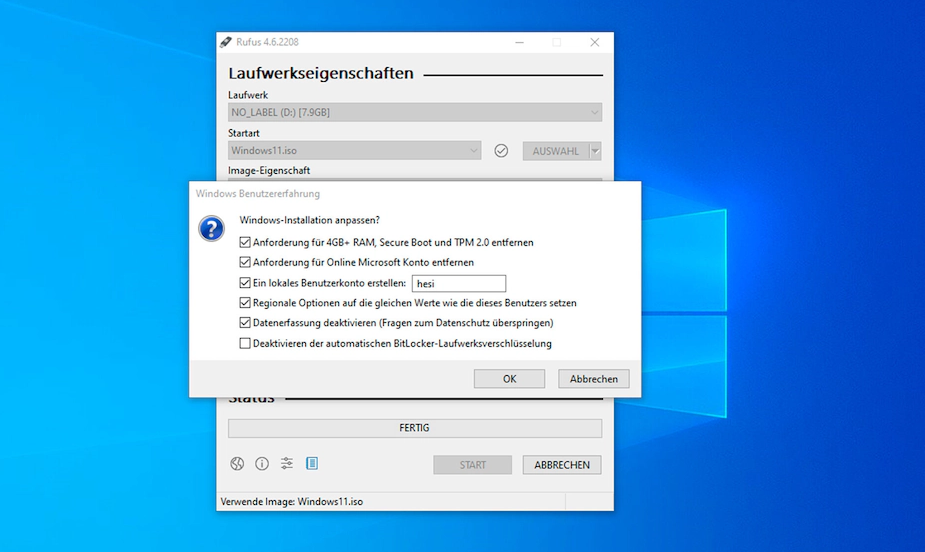
Task: Close the Rufus window
Action: 595,42
